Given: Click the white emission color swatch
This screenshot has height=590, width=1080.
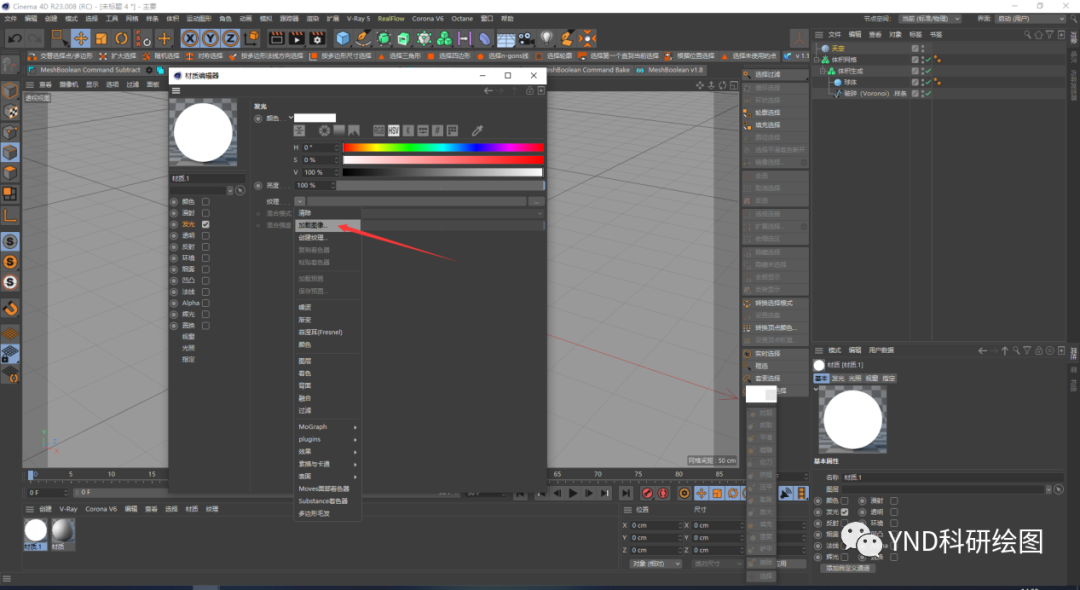Looking at the screenshot, I should 315,118.
